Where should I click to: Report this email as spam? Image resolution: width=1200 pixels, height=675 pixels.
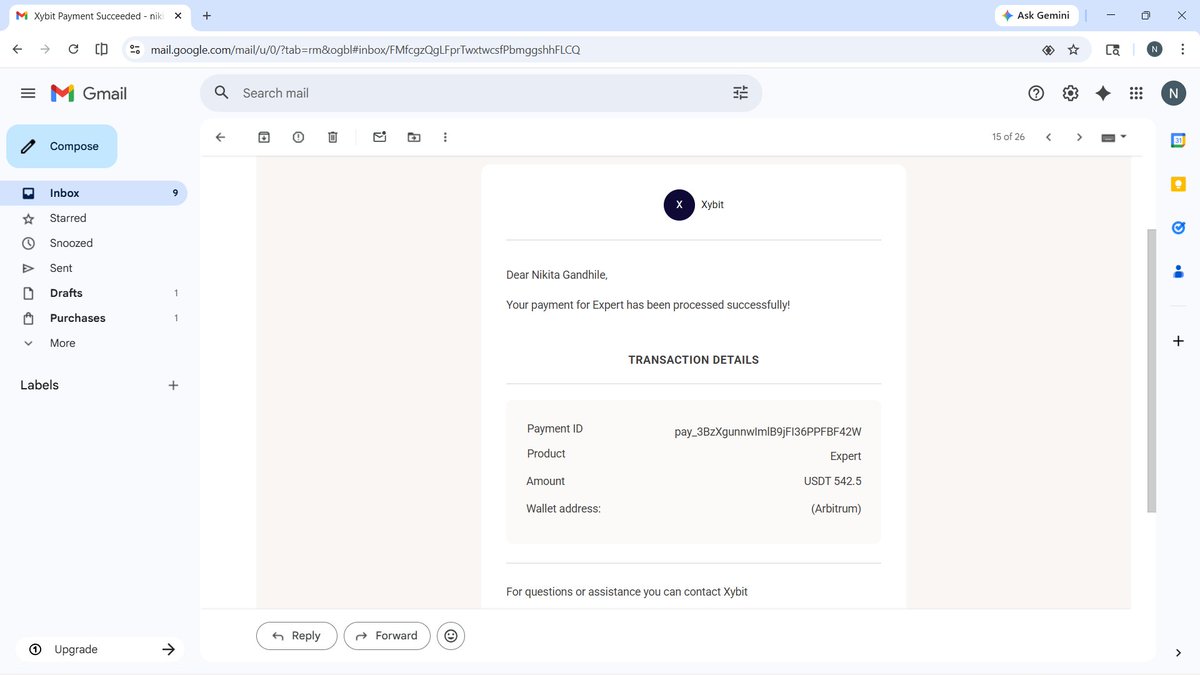298,137
